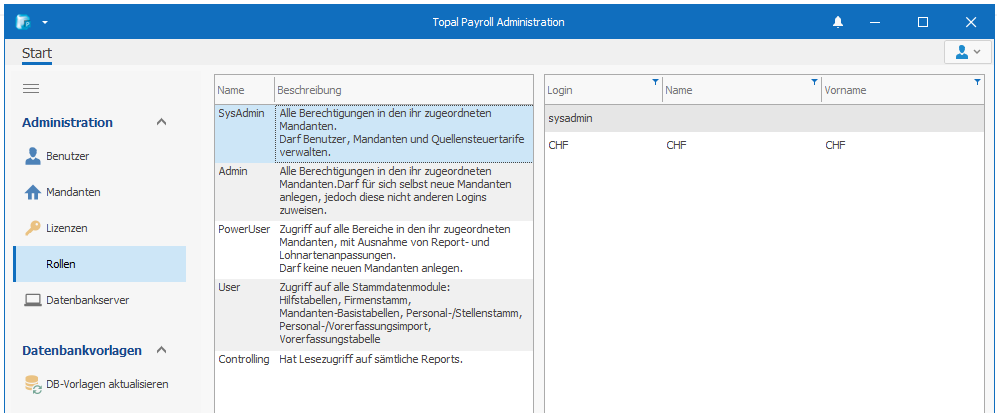The image size is (997, 413).
Task: Switch to the Start tab
Action: 37,53
